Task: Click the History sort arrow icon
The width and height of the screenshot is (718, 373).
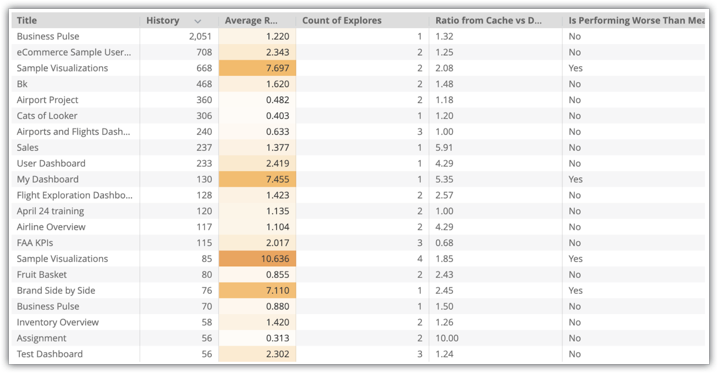Action: 198,21
